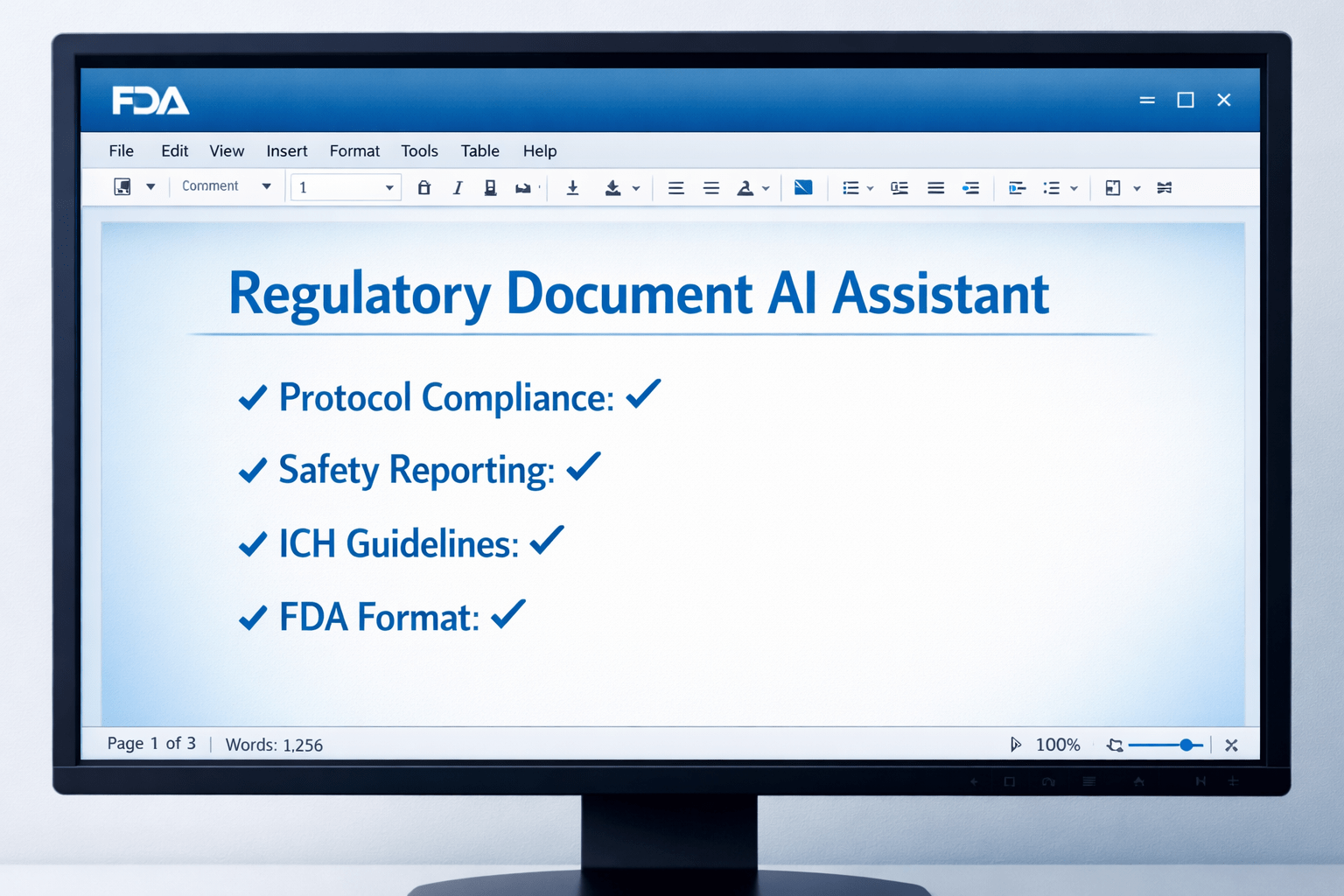Image resolution: width=1344 pixels, height=896 pixels.
Task: Click the checkmark before FDA Format
Action: tap(253, 618)
